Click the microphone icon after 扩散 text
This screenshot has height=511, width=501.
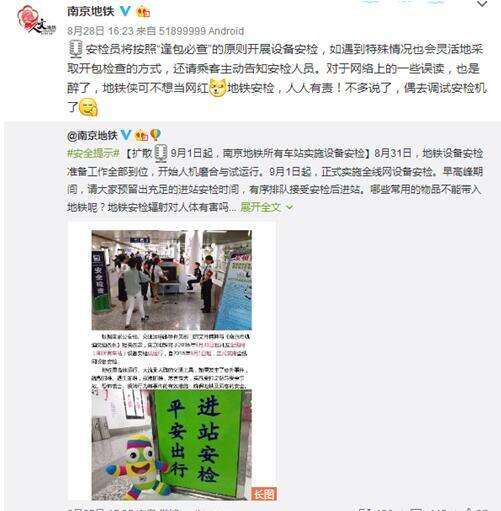click(x=161, y=153)
